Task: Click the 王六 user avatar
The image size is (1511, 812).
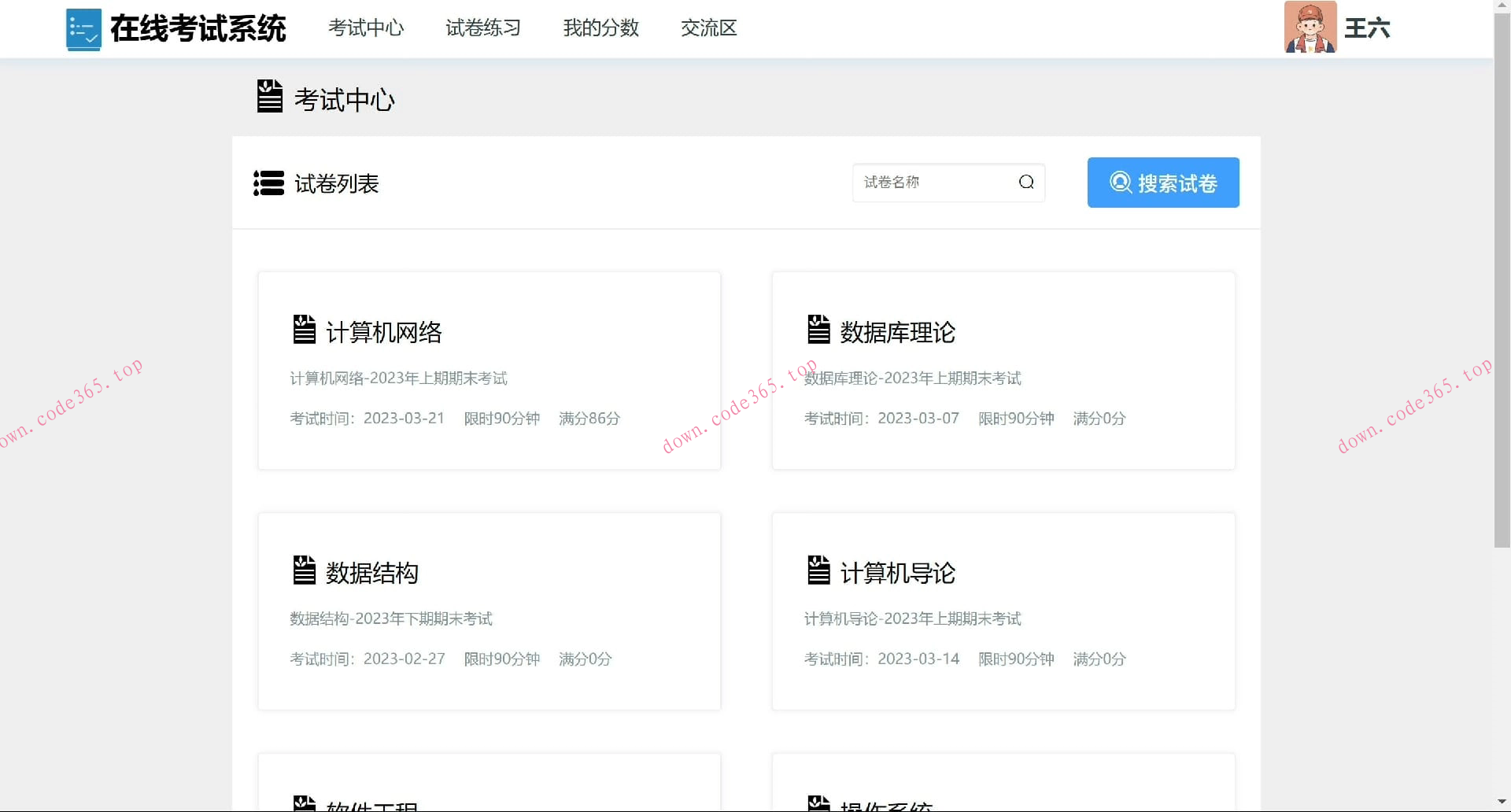Action: (1310, 28)
